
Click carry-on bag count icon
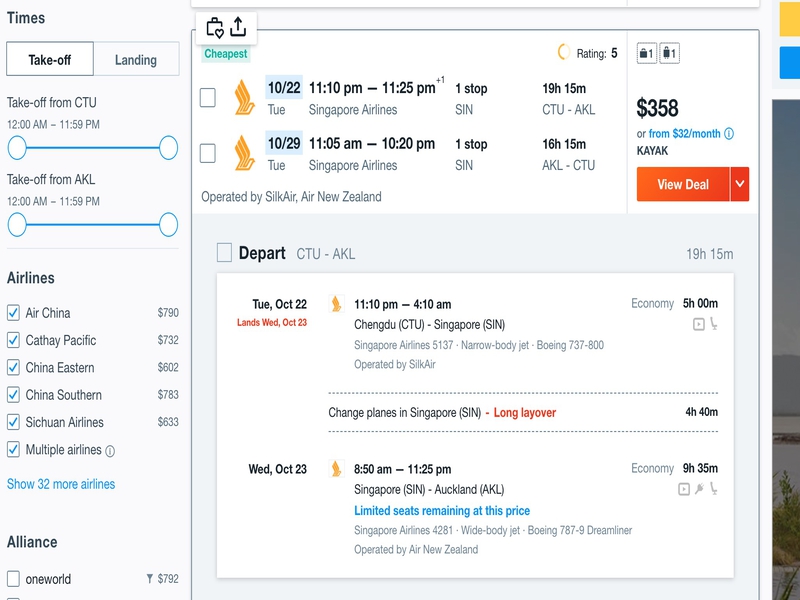tap(646, 53)
